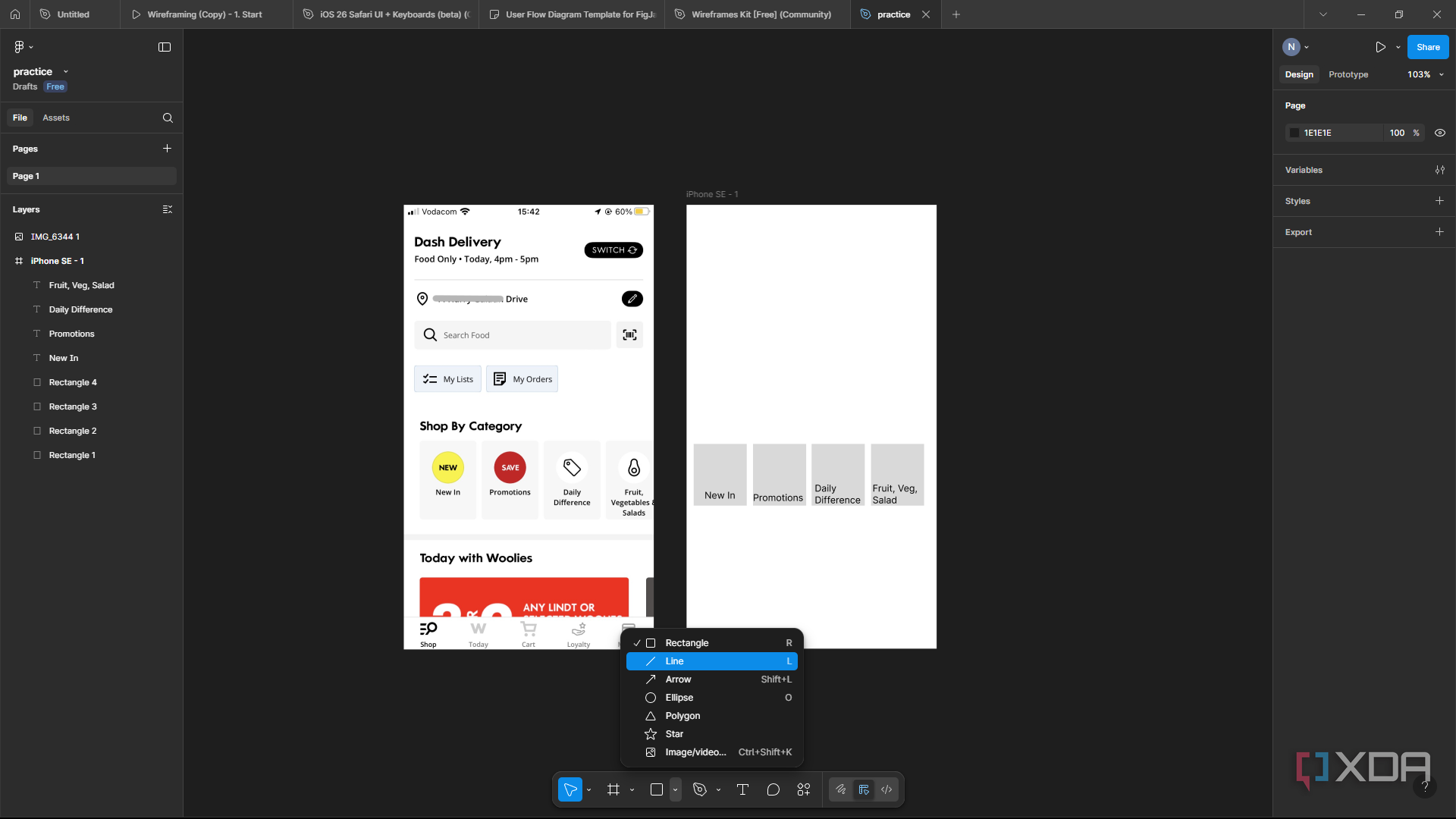Open zoom level dropdown 103%
This screenshot has width=1456, height=819.
(1426, 74)
